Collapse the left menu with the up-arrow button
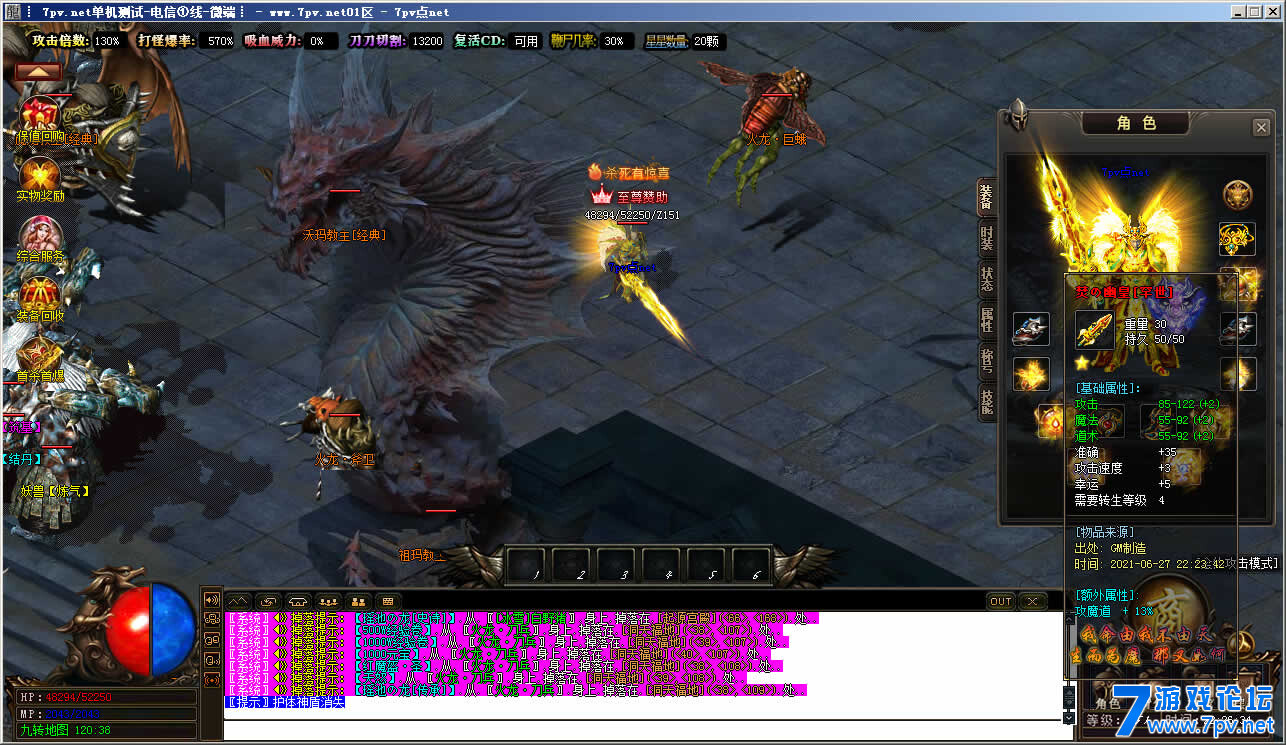The height and width of the screenshot is (745, 1286). pyautogui.click(x=38, y=72)
